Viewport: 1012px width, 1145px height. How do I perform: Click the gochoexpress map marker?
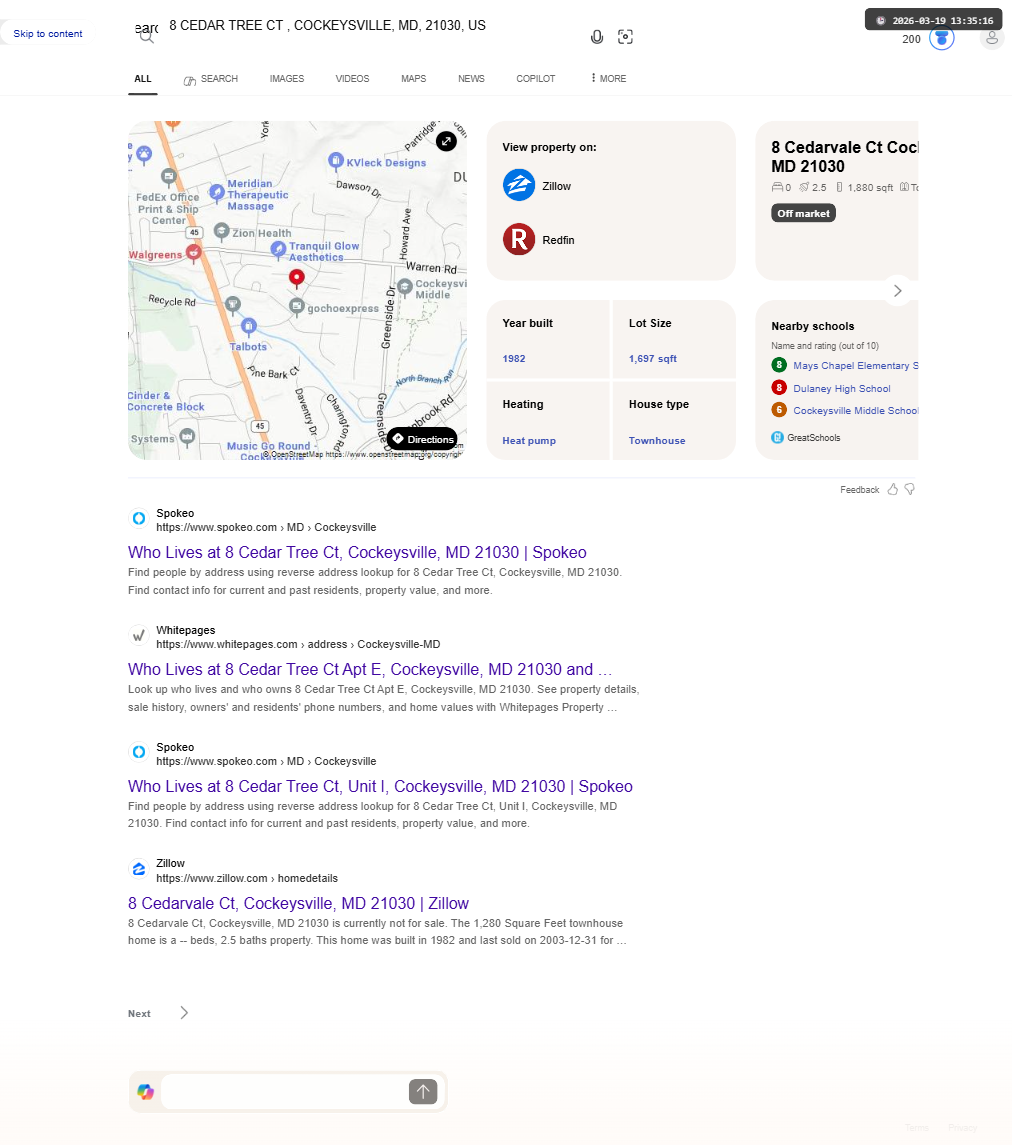point(296,306)
